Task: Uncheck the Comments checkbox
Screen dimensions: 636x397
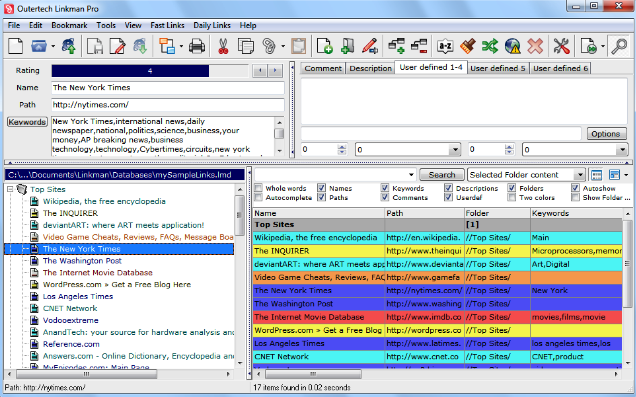Action: click(385, 197)
